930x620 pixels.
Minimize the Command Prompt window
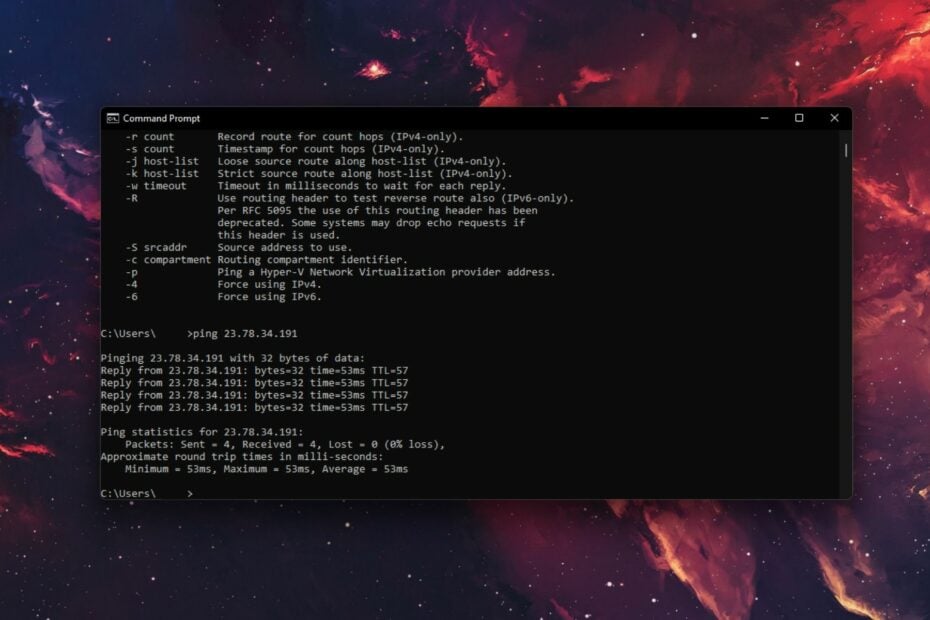coord(765,118)
